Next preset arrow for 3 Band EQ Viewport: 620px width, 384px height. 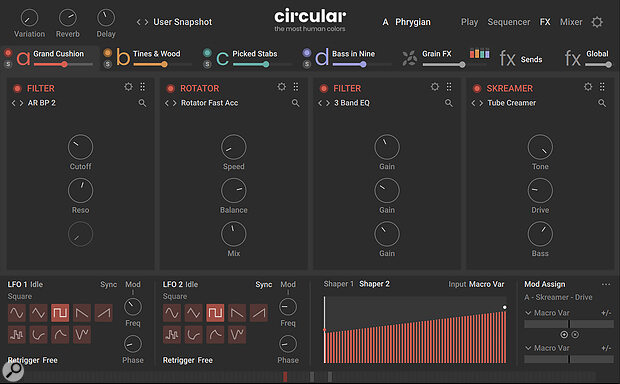328,103
